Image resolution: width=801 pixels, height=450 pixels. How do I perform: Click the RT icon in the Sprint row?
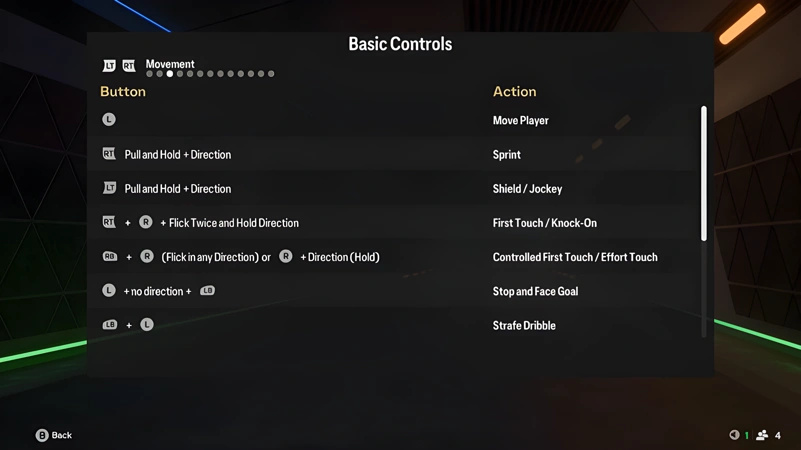coord(109,154)
